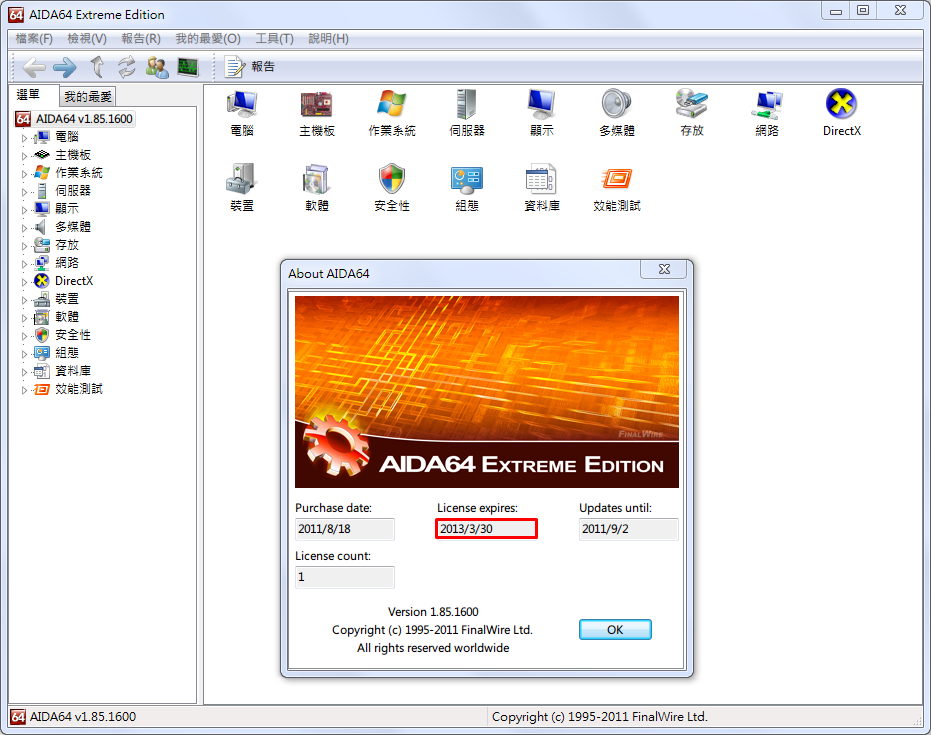Image resolution: width=931 pixels, height=735 pixels.
Task: Click the up-level arrow toolbar icon
Action: (x=97, y=67)
